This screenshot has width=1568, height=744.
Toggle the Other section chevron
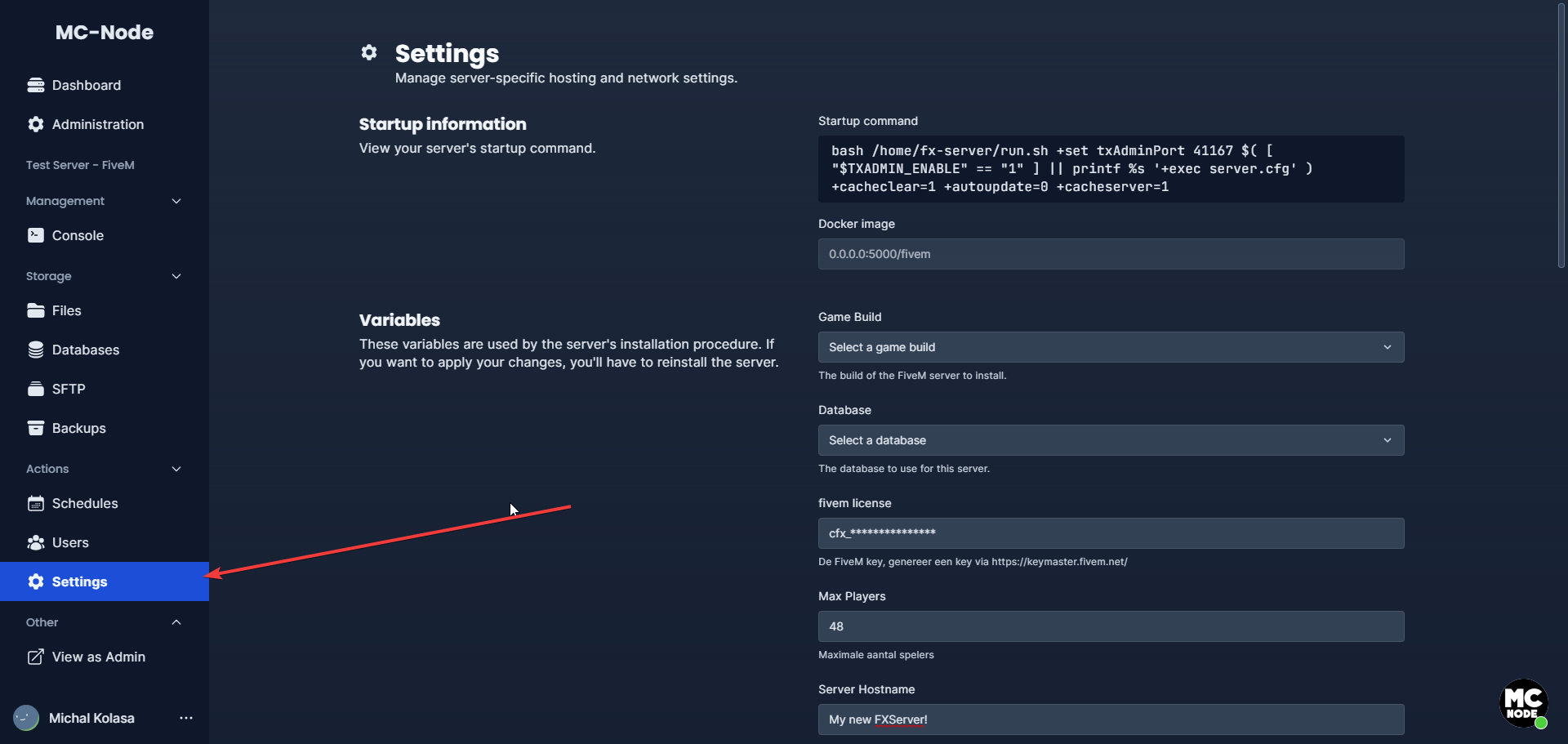pos(176,622)
